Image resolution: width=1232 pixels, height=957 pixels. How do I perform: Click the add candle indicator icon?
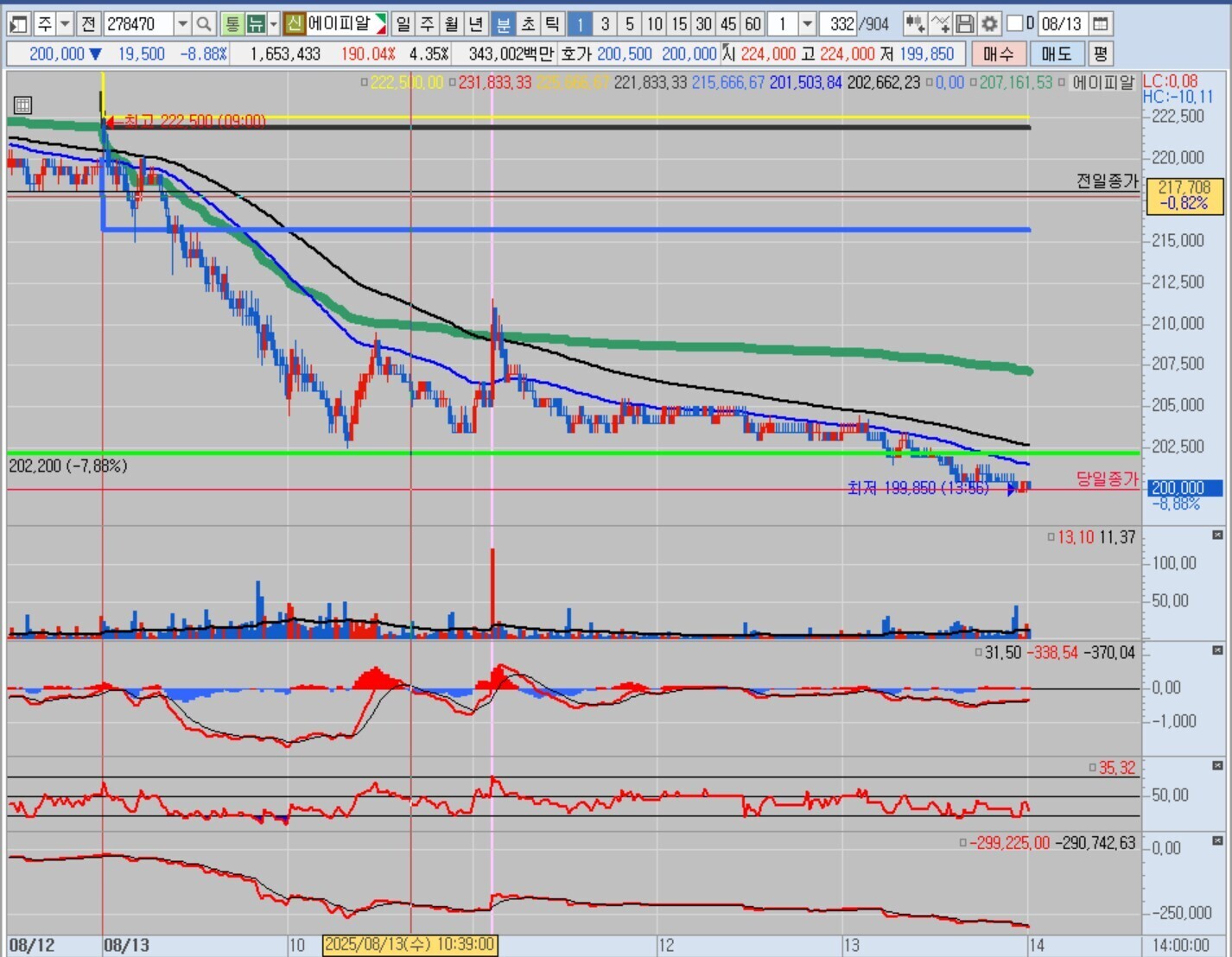915,24
